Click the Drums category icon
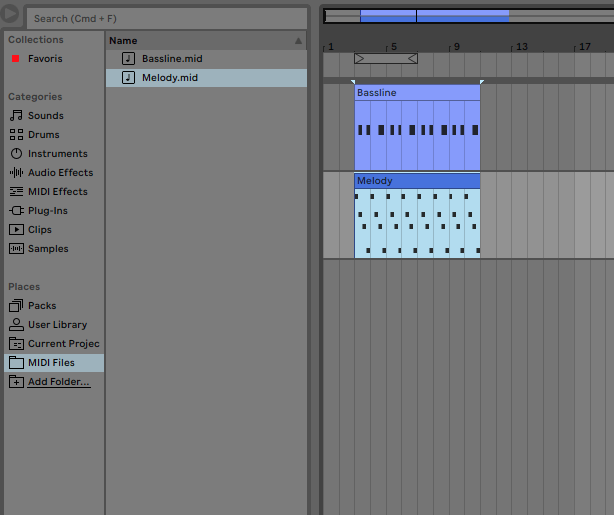Screen dimensions: 614x515 (16, 135)
